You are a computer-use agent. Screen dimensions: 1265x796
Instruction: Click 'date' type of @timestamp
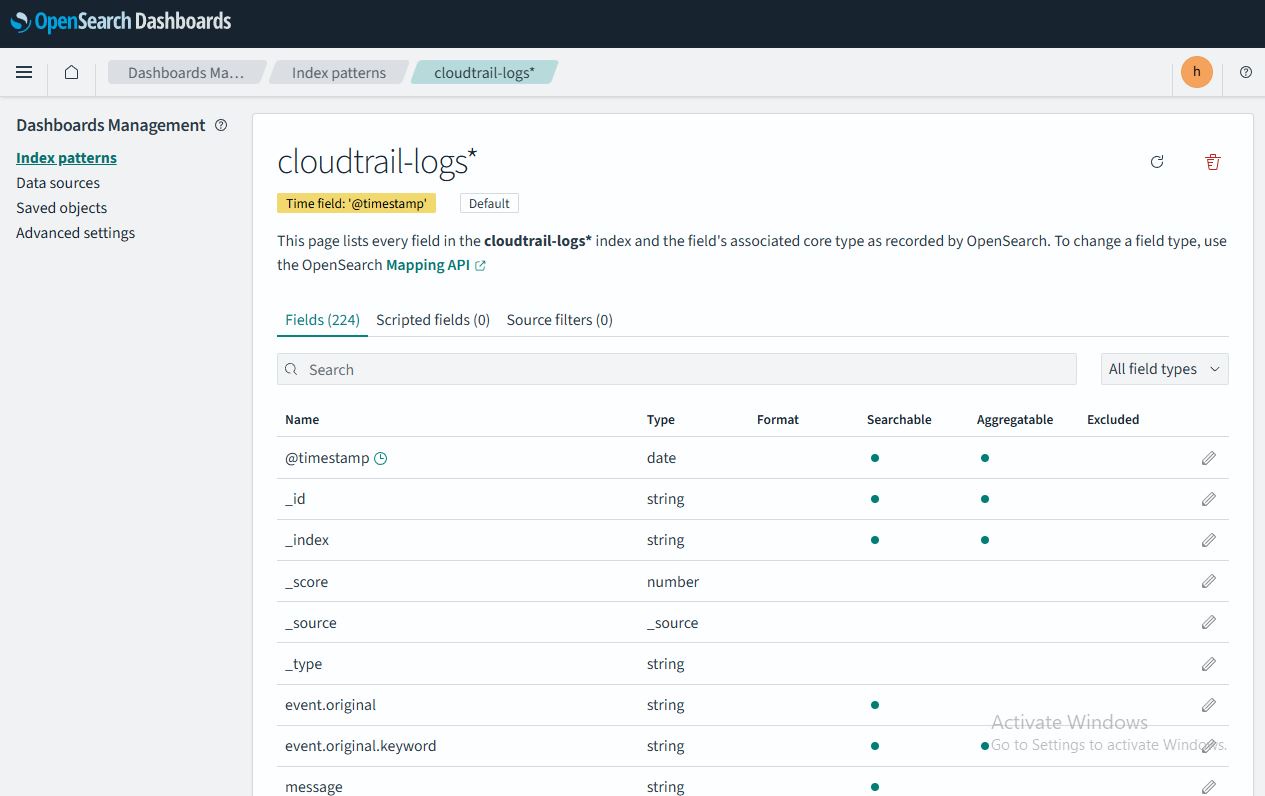click(x=662, y=458)
